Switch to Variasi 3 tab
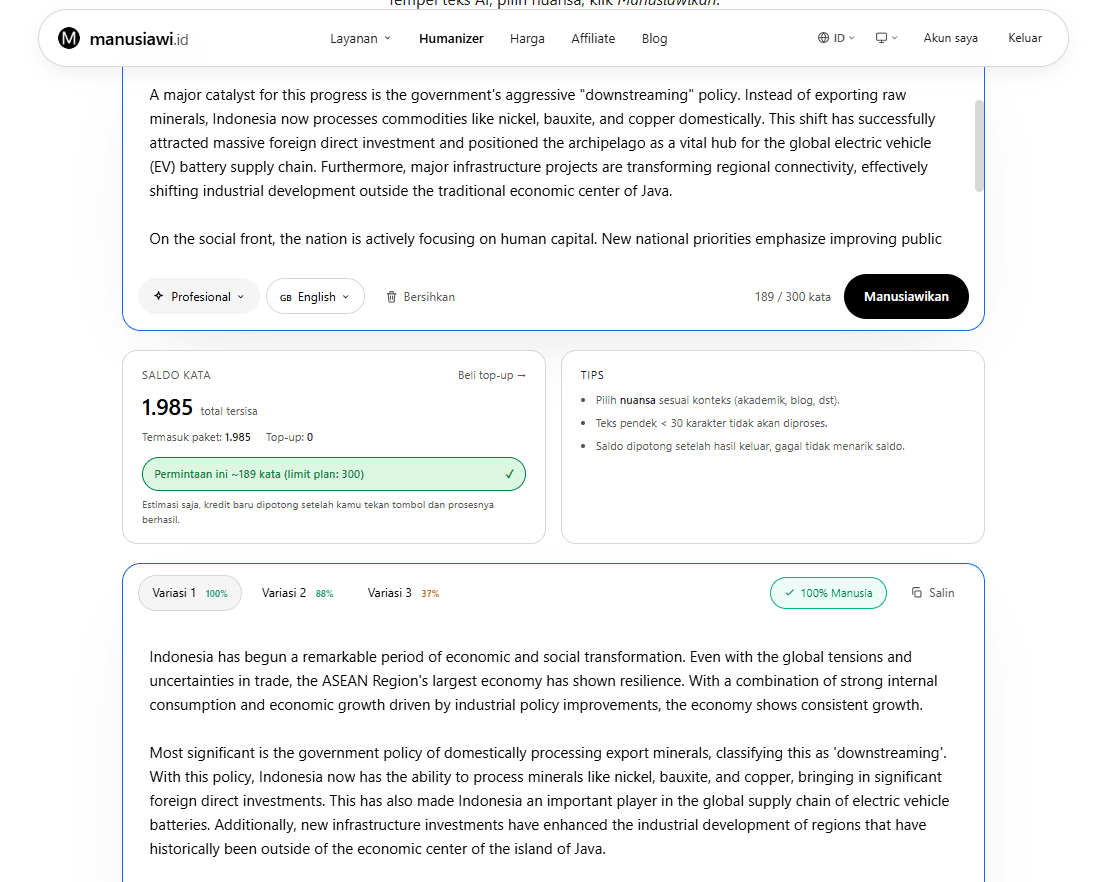 click(x=403, y=593)
